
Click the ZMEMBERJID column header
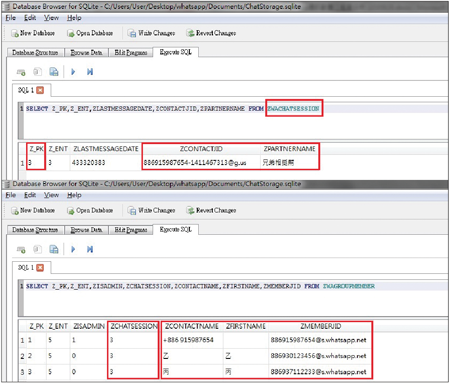(x=321, y=326)
